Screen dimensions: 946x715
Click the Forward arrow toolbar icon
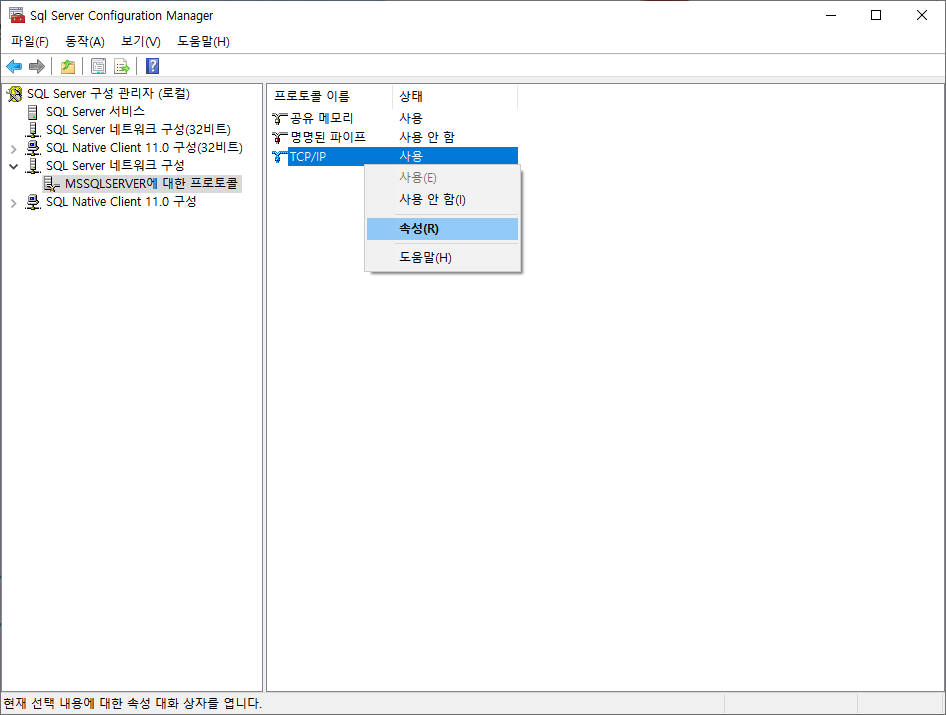[37, 66]
